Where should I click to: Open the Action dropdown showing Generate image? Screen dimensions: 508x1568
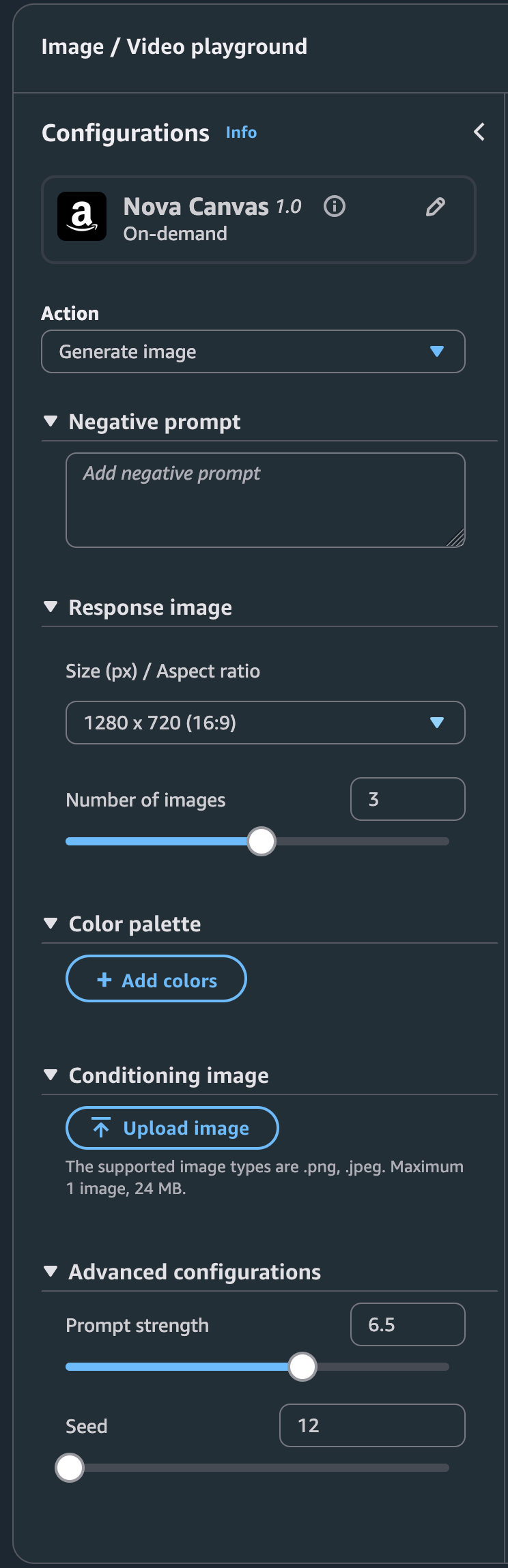[253, 351]
